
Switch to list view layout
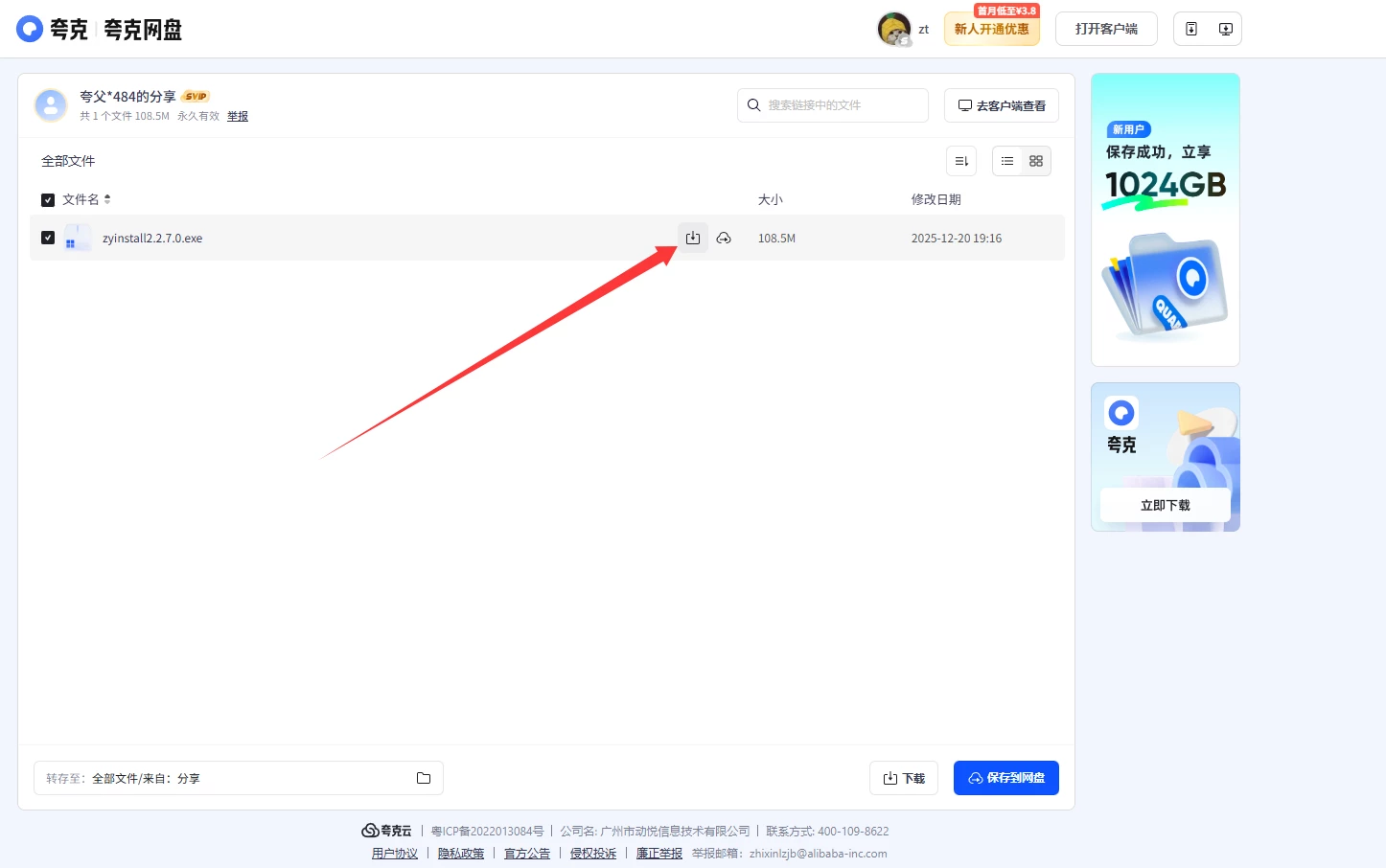[x=1007, y=161]
